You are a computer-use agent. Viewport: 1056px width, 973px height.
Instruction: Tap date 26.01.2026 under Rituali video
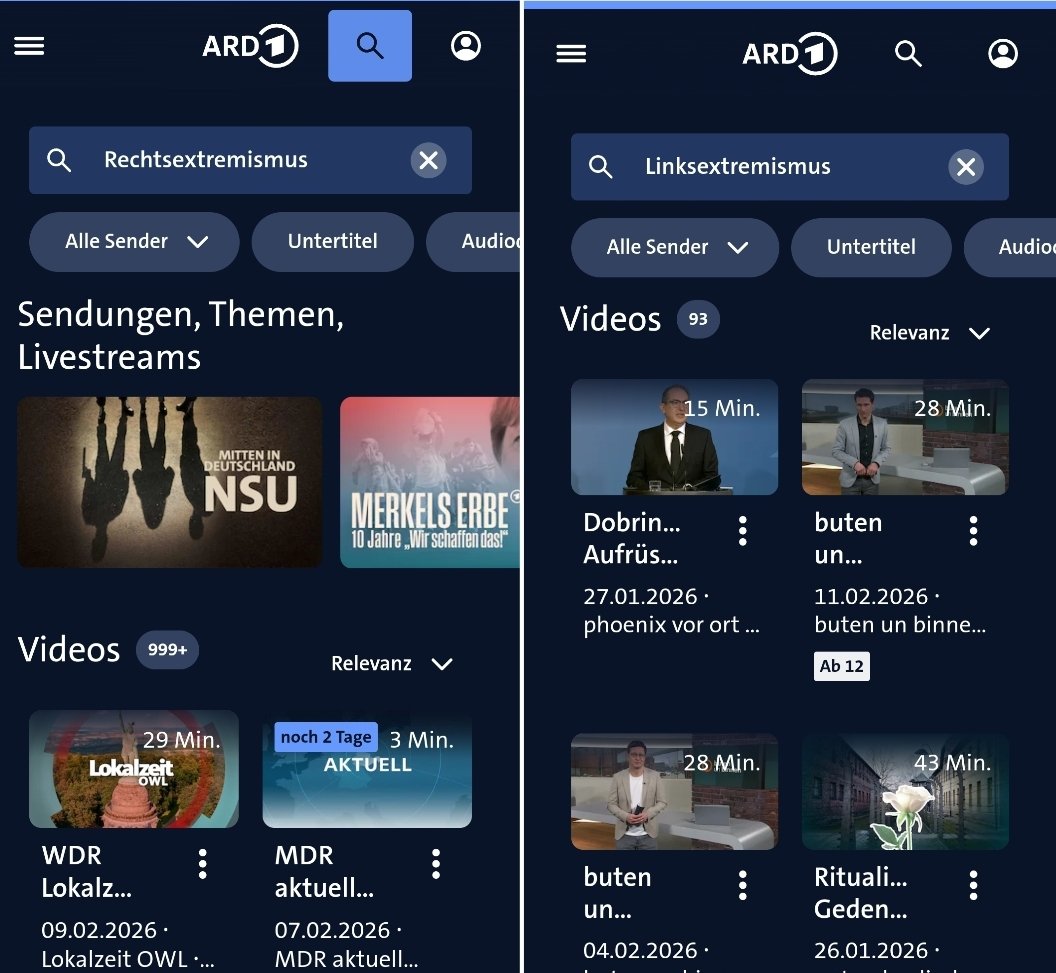(x=871, y=950)
